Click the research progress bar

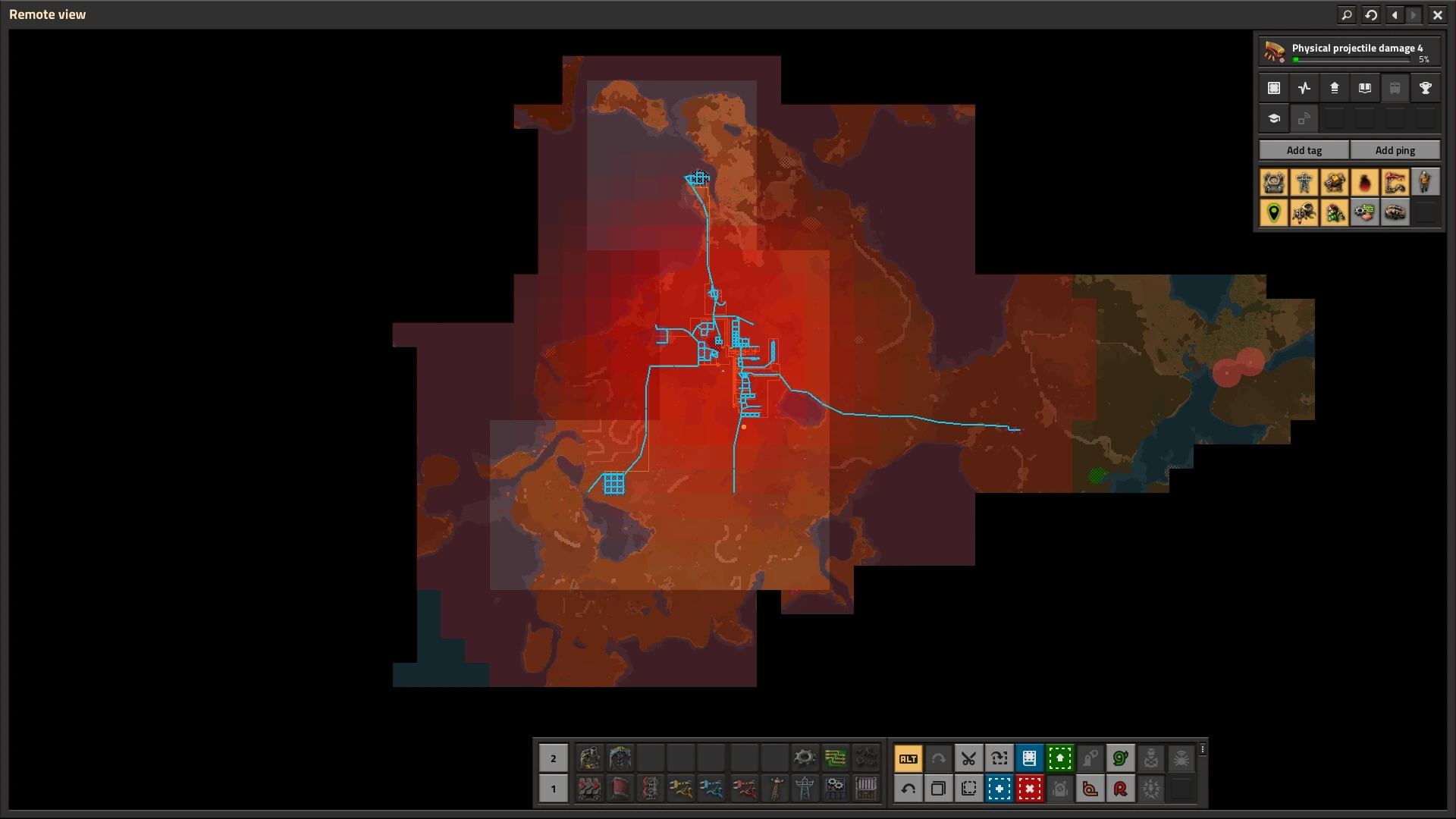click(x=1351, y=59)
